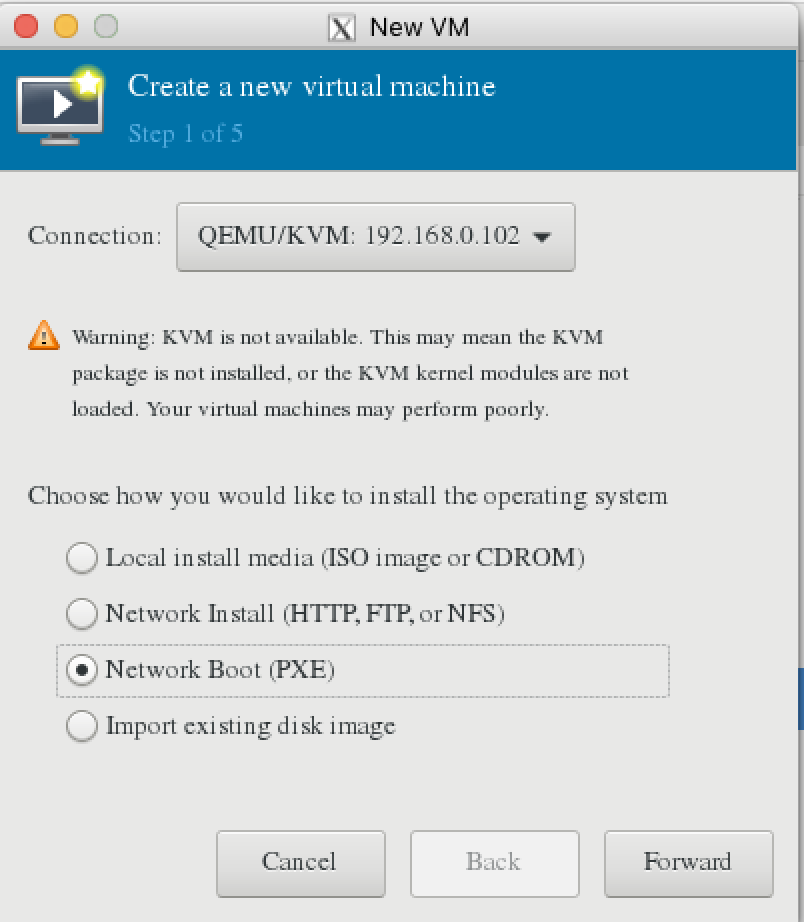Click the Cancel button
Image resolution: width=804 pixels, height=922 pixels.
[x=301, y=863]
